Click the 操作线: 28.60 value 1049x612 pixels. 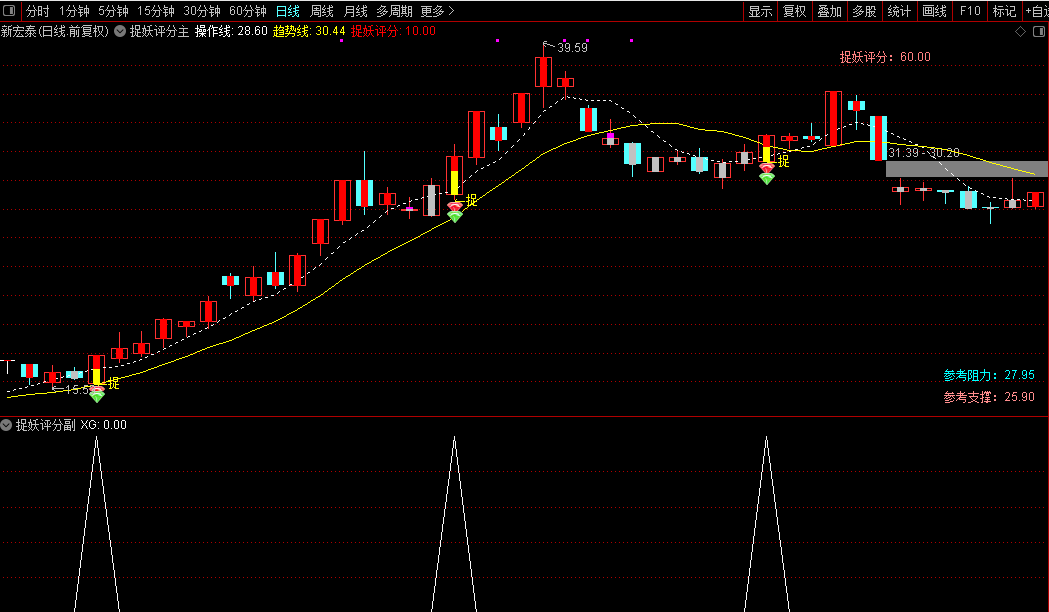[x=231, y=31]
